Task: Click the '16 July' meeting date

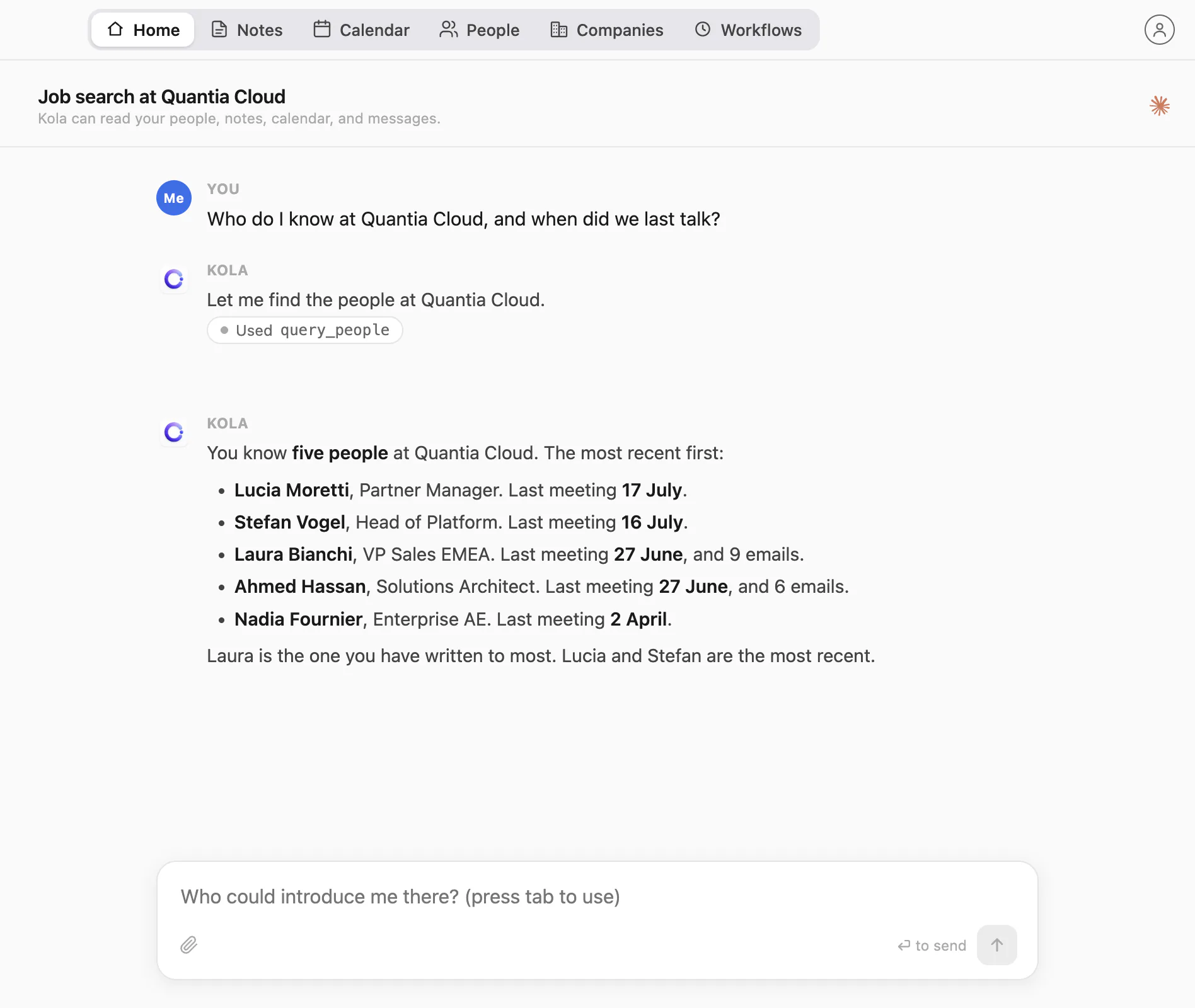Action: coord(652,522)
